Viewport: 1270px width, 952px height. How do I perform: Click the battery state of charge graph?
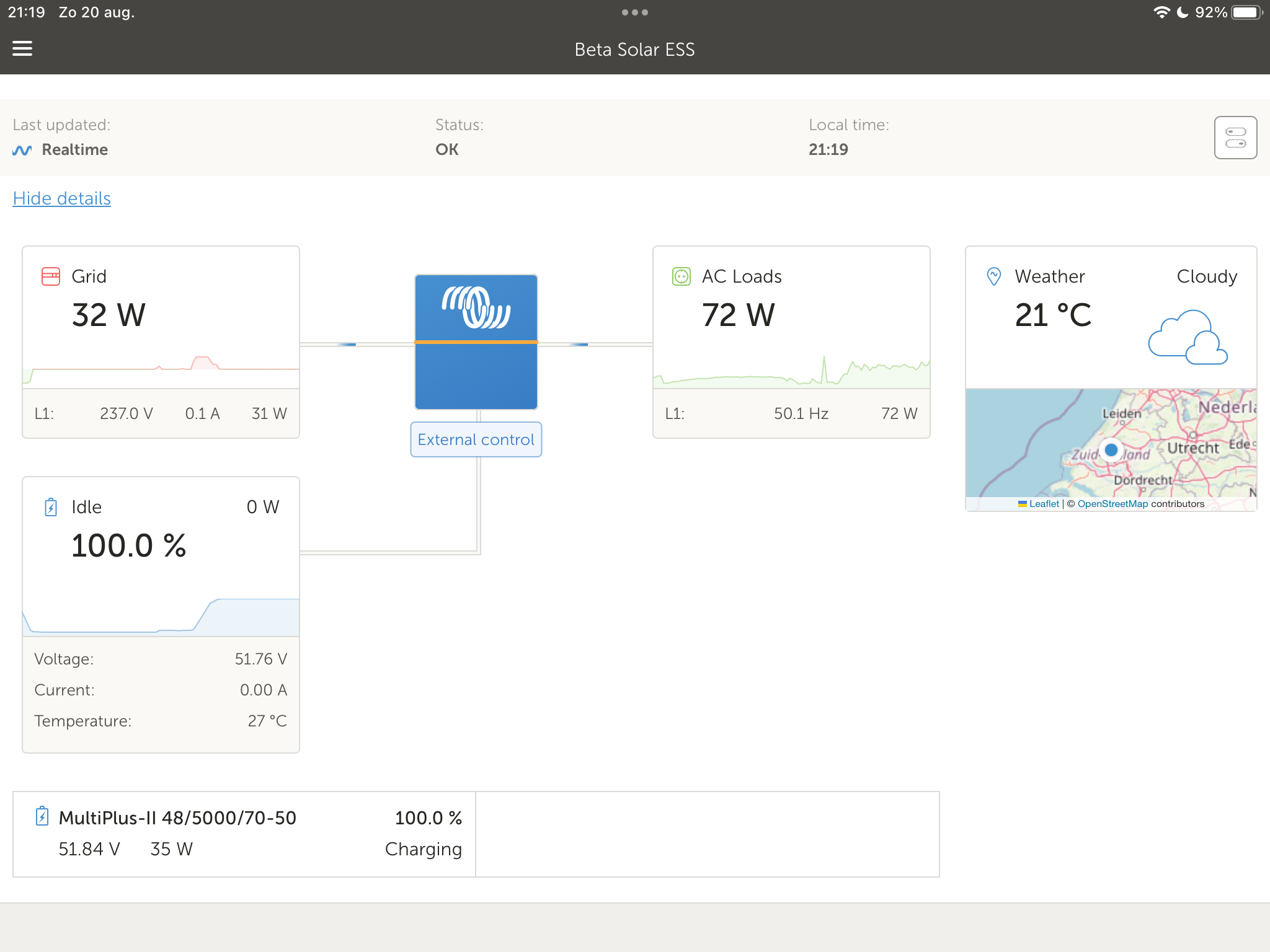(161, 615)
